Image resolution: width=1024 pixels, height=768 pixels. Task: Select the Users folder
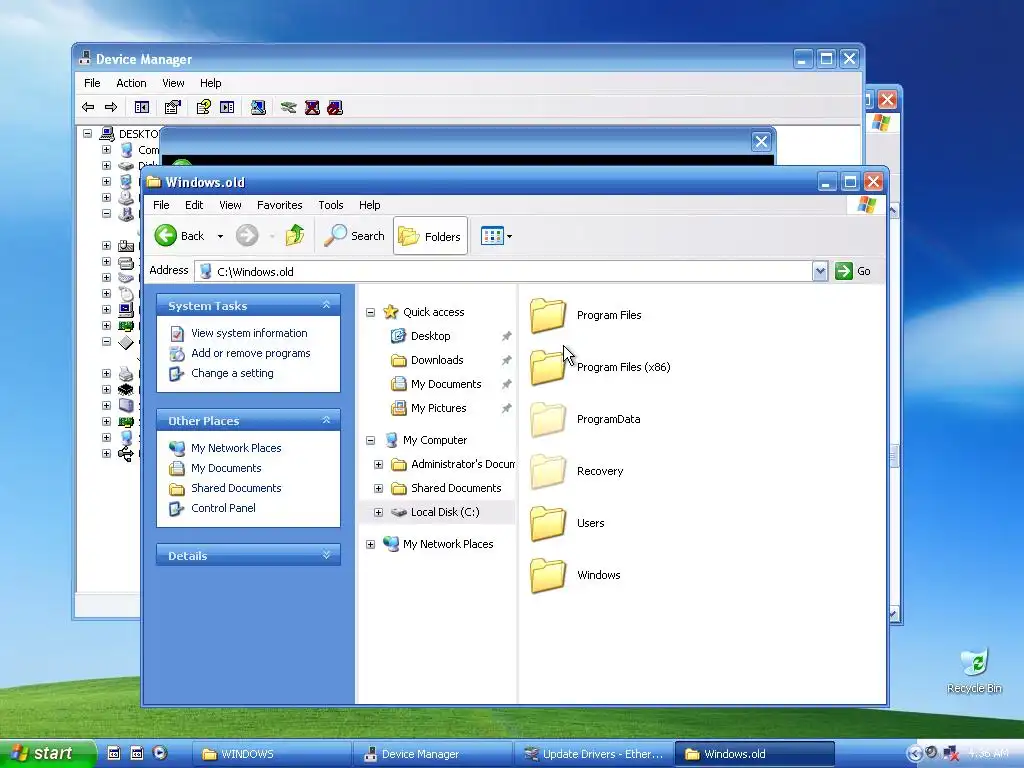[548, 523]
